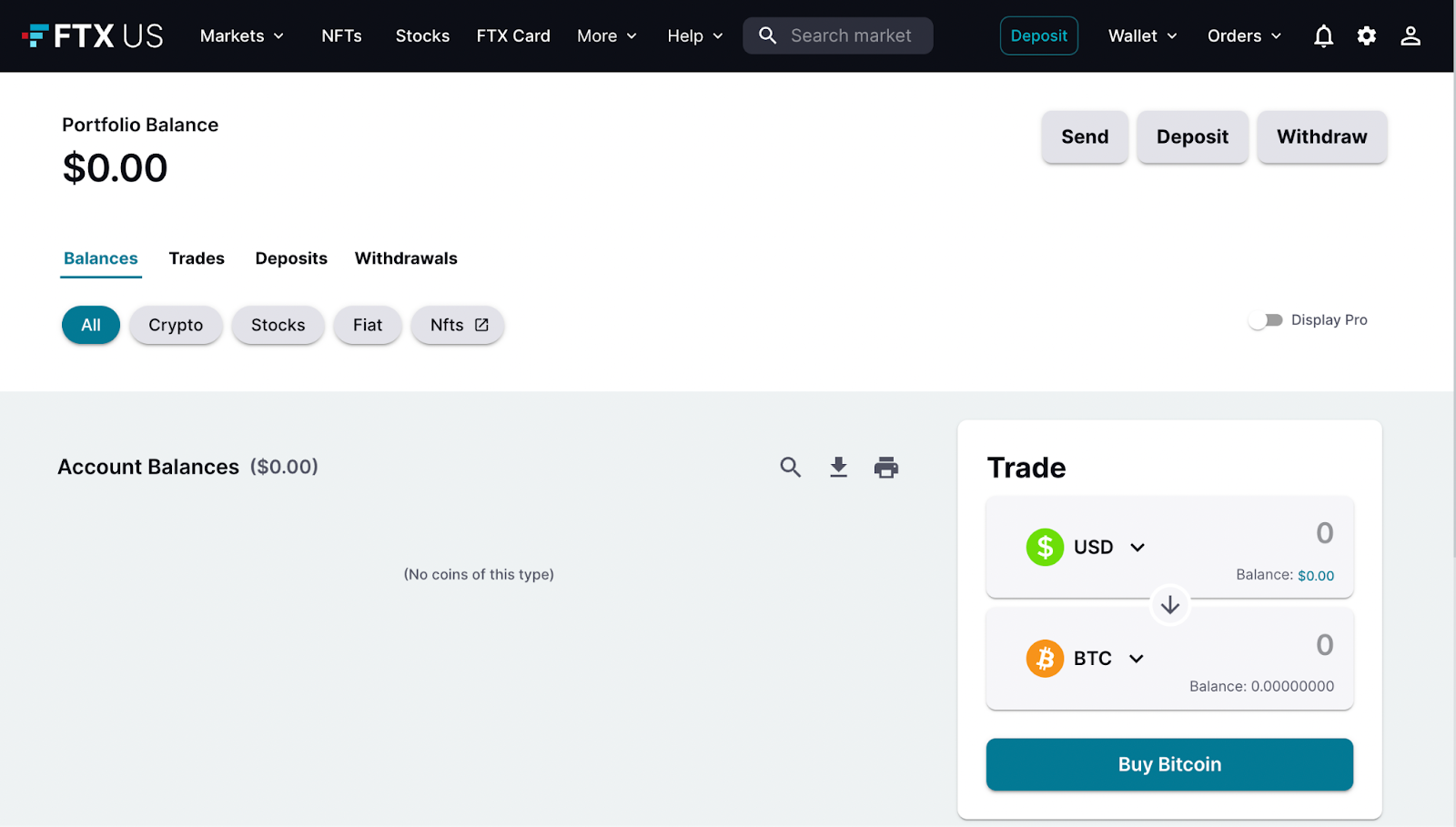Click the "Portfolio Balance" label

click(x=140, y=125)
